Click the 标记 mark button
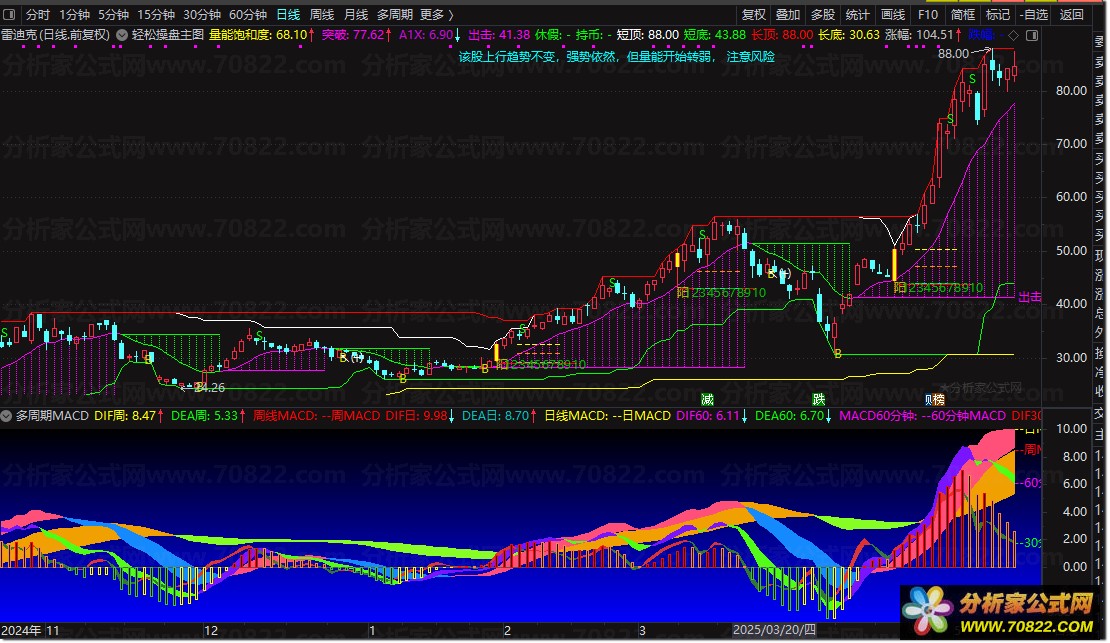 click(997, 14)
